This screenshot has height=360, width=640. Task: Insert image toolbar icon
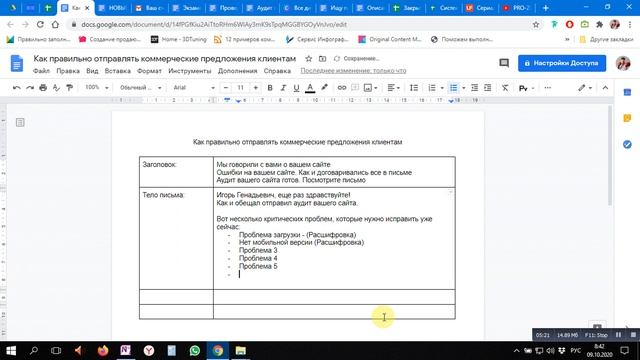pos(368,88)
